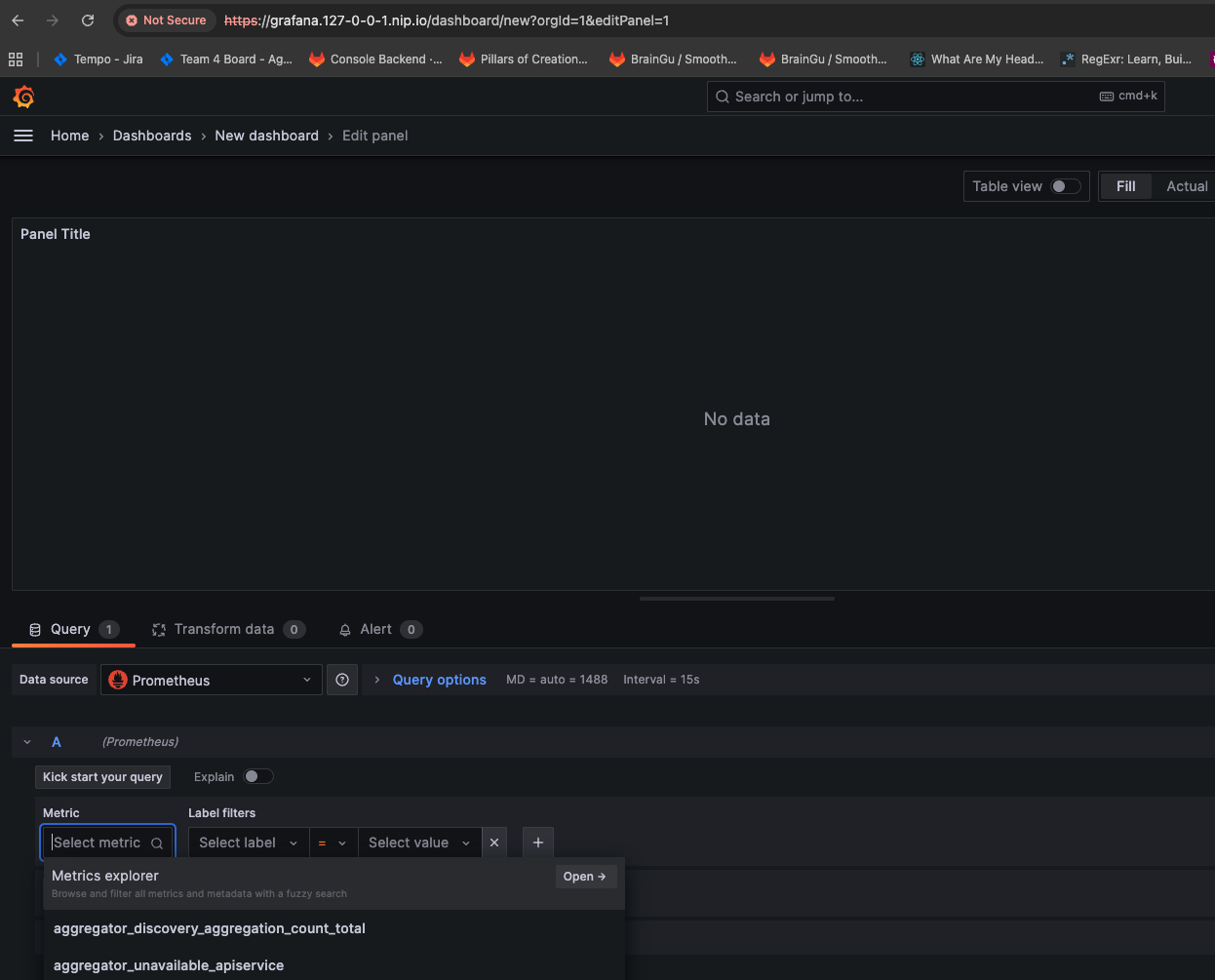This screenshot has width=1215, height=980.
Task: Switch to the Query tab
Action: [73, 629]
